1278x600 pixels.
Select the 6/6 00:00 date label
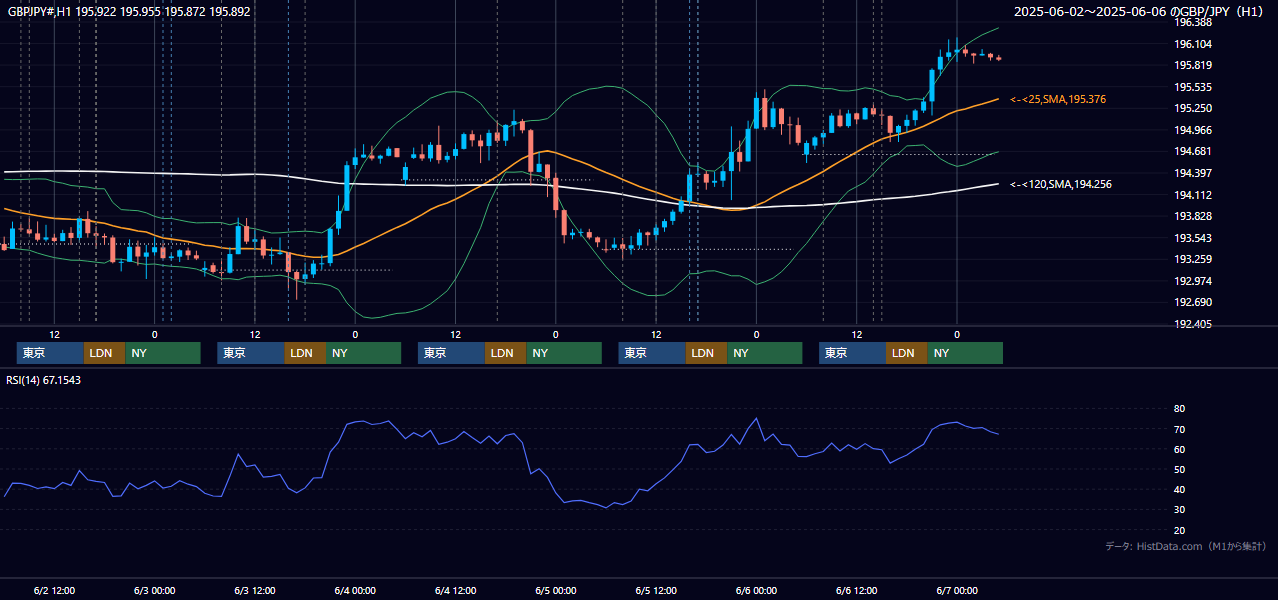pyautogui.click(x=756, y=591)
